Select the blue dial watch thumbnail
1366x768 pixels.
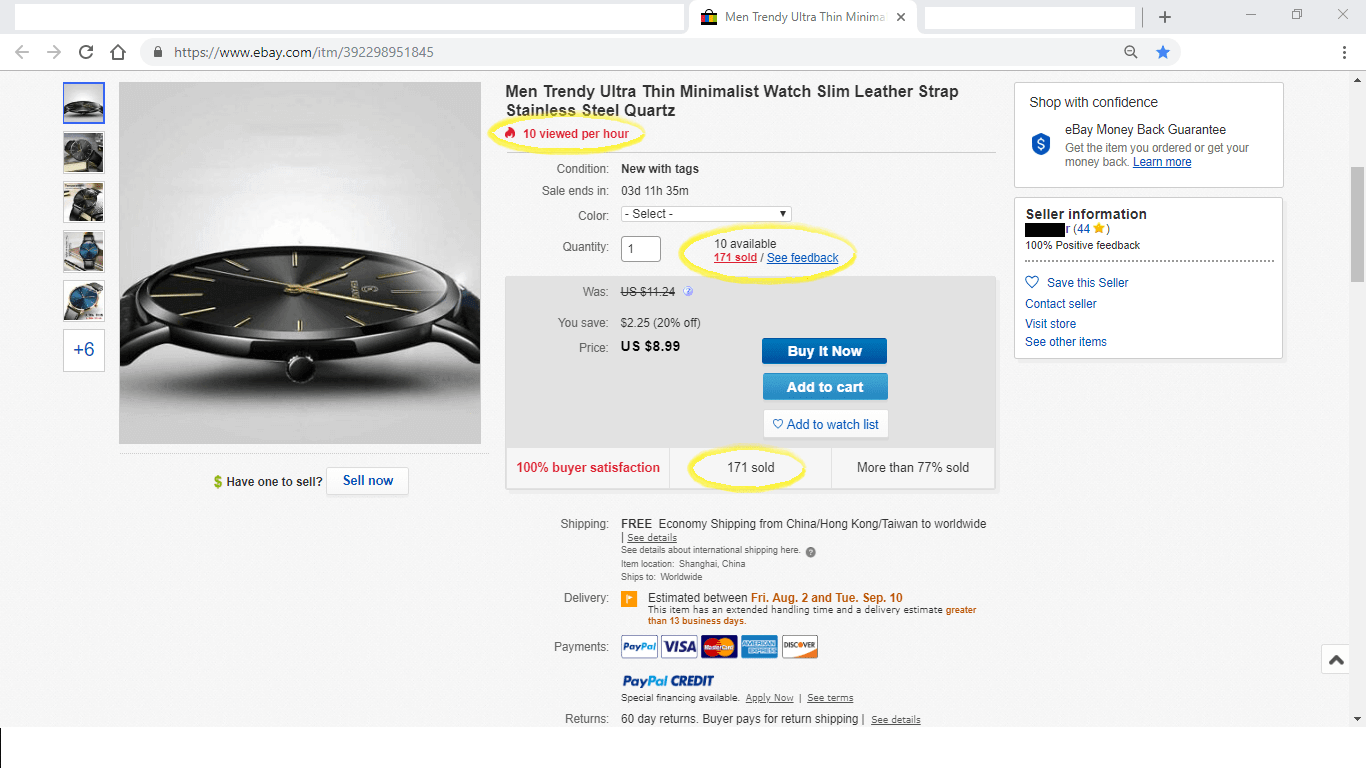84,251
